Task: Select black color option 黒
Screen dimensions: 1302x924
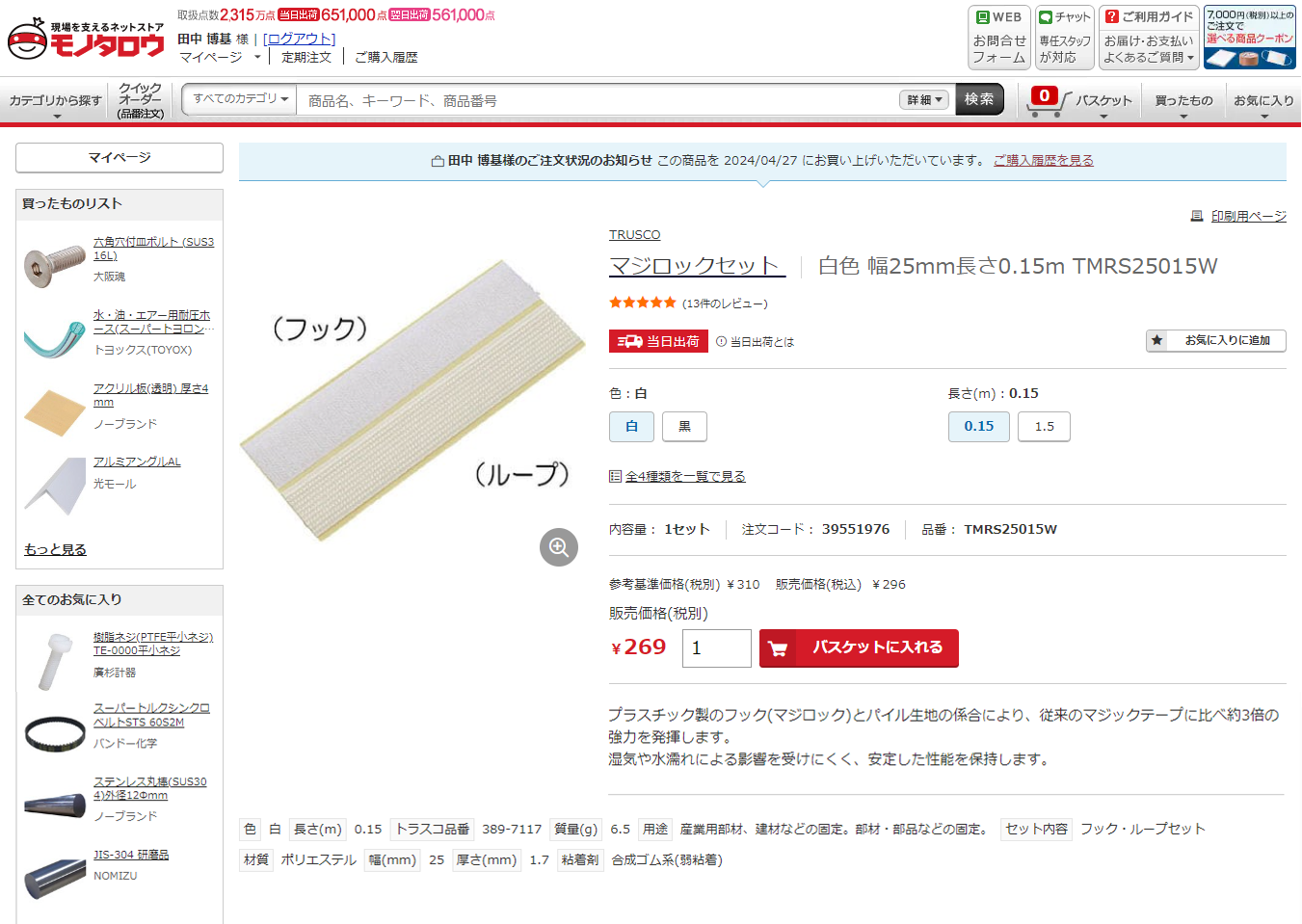Action: tap(685, 427)
